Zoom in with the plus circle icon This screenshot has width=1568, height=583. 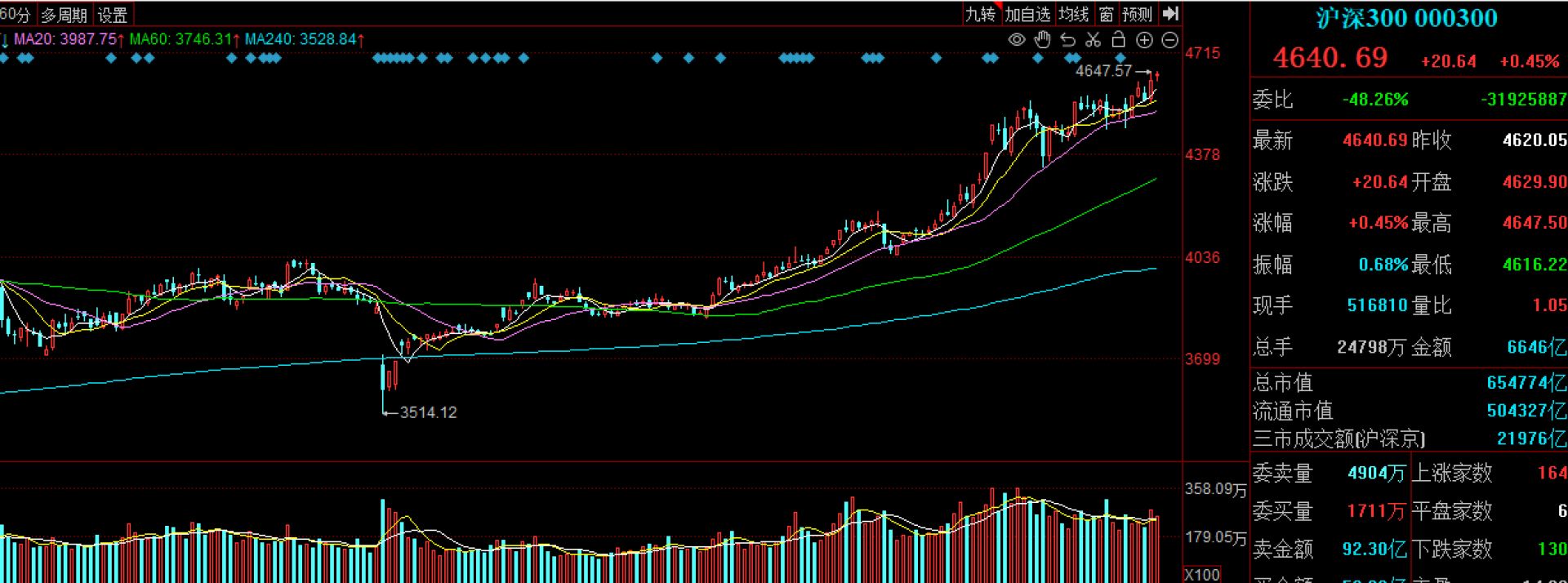pyautogui.click(x=1145, y=40)
